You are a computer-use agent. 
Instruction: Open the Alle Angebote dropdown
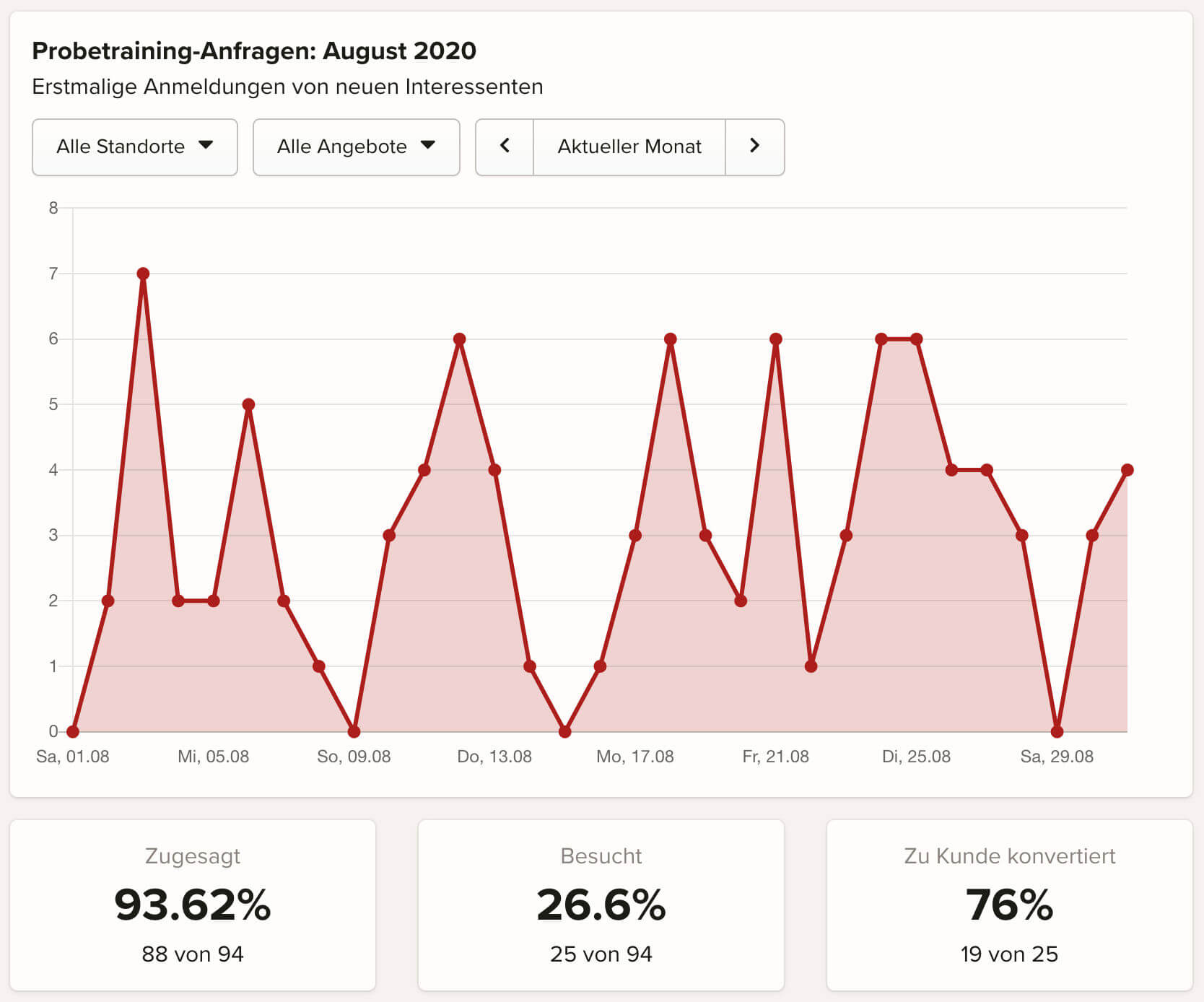pos(357,147)
